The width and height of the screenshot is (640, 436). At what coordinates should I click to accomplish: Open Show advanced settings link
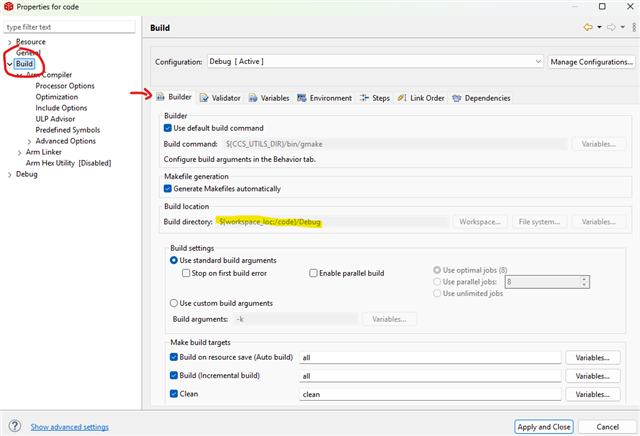69,427
